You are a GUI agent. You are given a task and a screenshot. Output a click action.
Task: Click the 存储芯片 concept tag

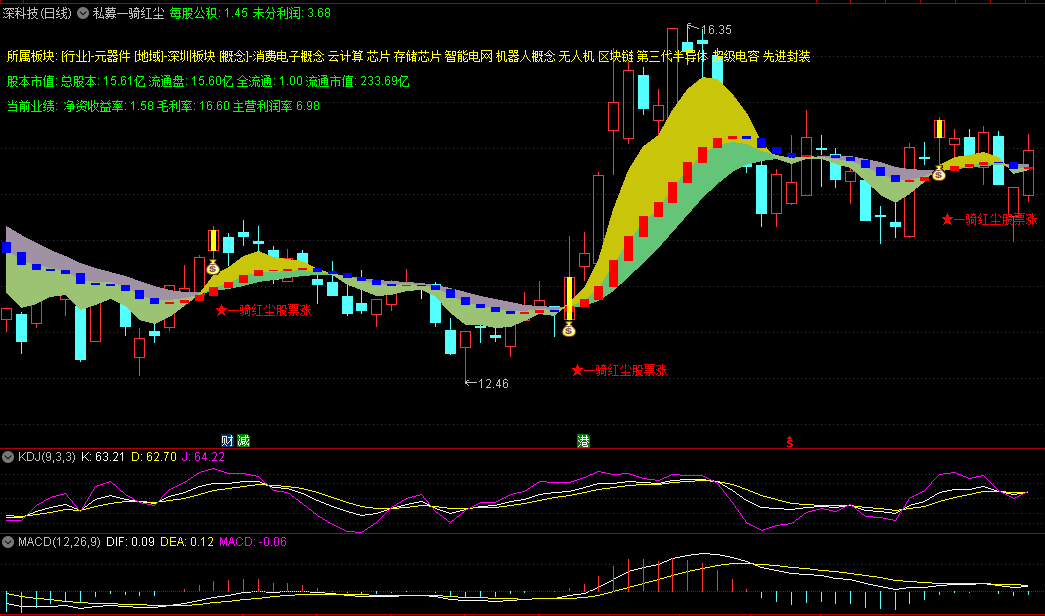tap(417, 57)
